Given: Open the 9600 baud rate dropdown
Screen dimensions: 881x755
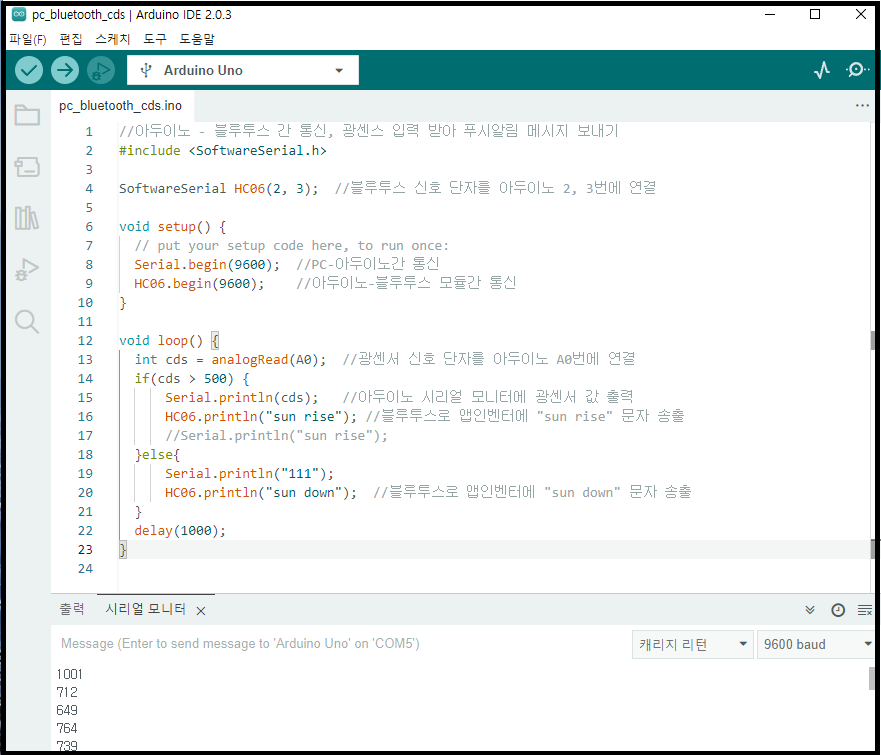Looking at the screenshot, I should tap(818, 644).
